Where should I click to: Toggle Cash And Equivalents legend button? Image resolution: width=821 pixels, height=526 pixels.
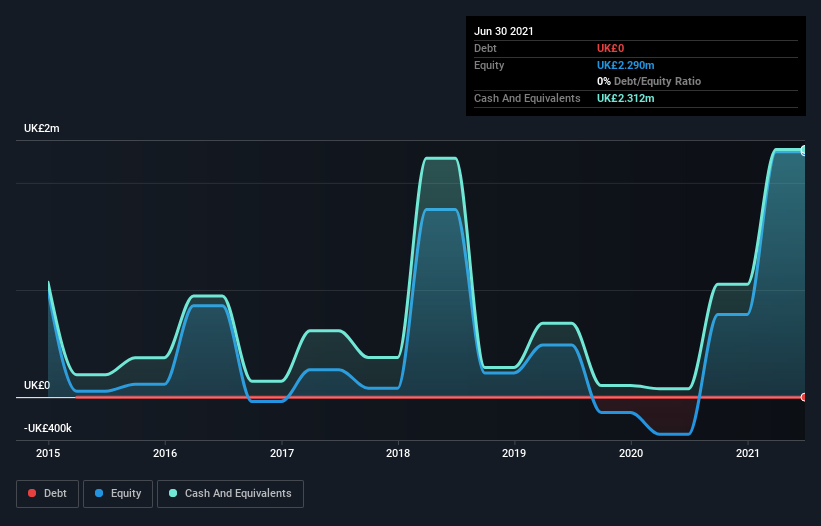pyautogui.click(x=230, y=494)
